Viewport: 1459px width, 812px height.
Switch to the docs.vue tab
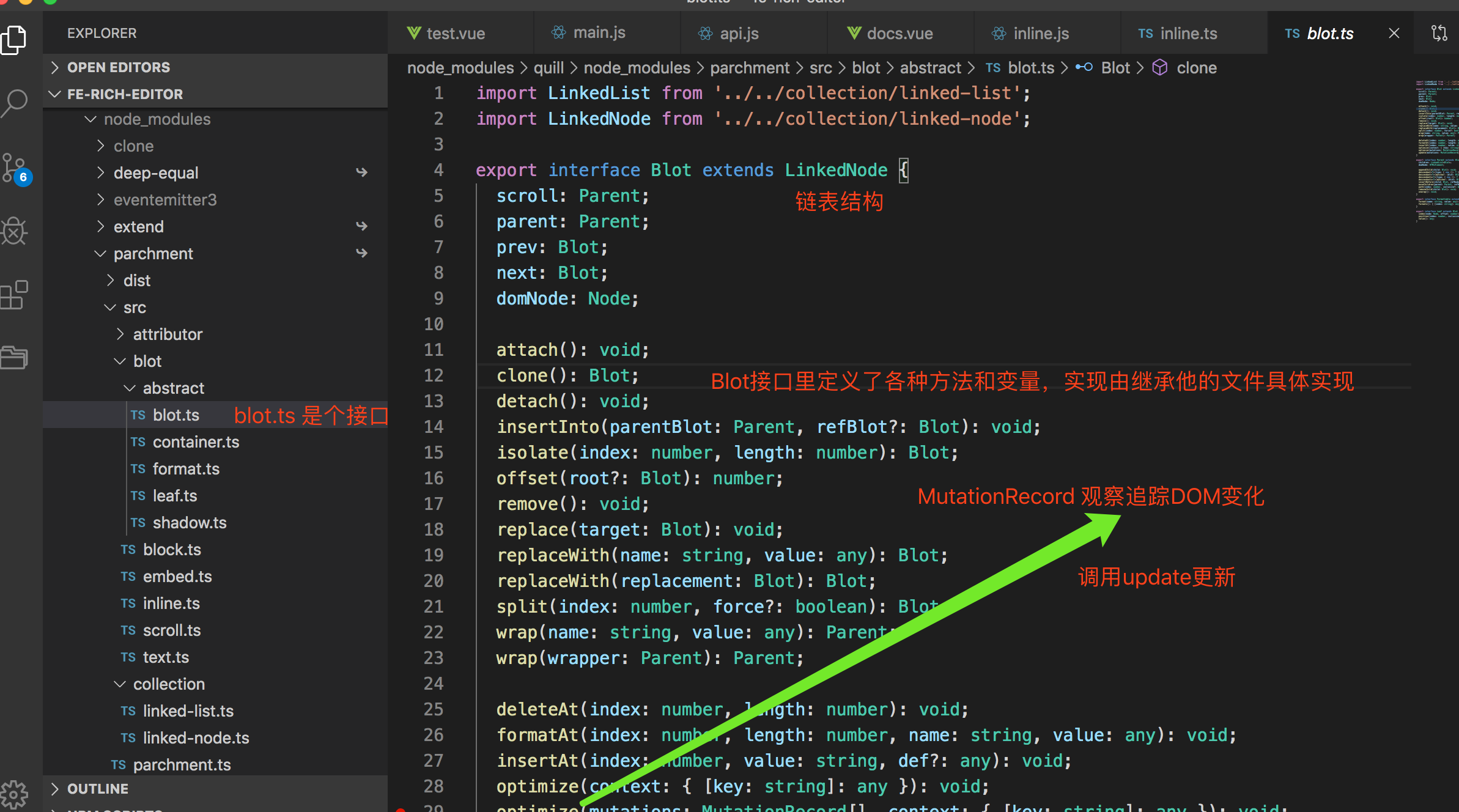pos(899,34)
